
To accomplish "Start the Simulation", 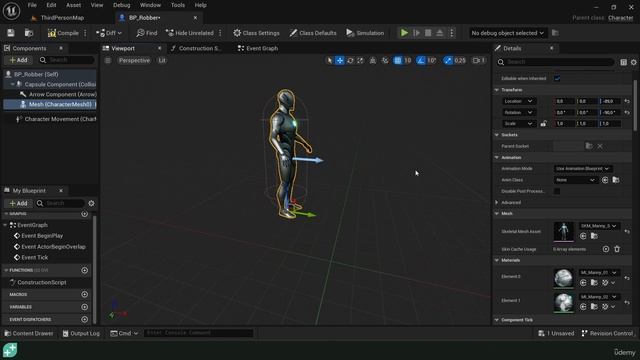I will click(x=365, y=33).
